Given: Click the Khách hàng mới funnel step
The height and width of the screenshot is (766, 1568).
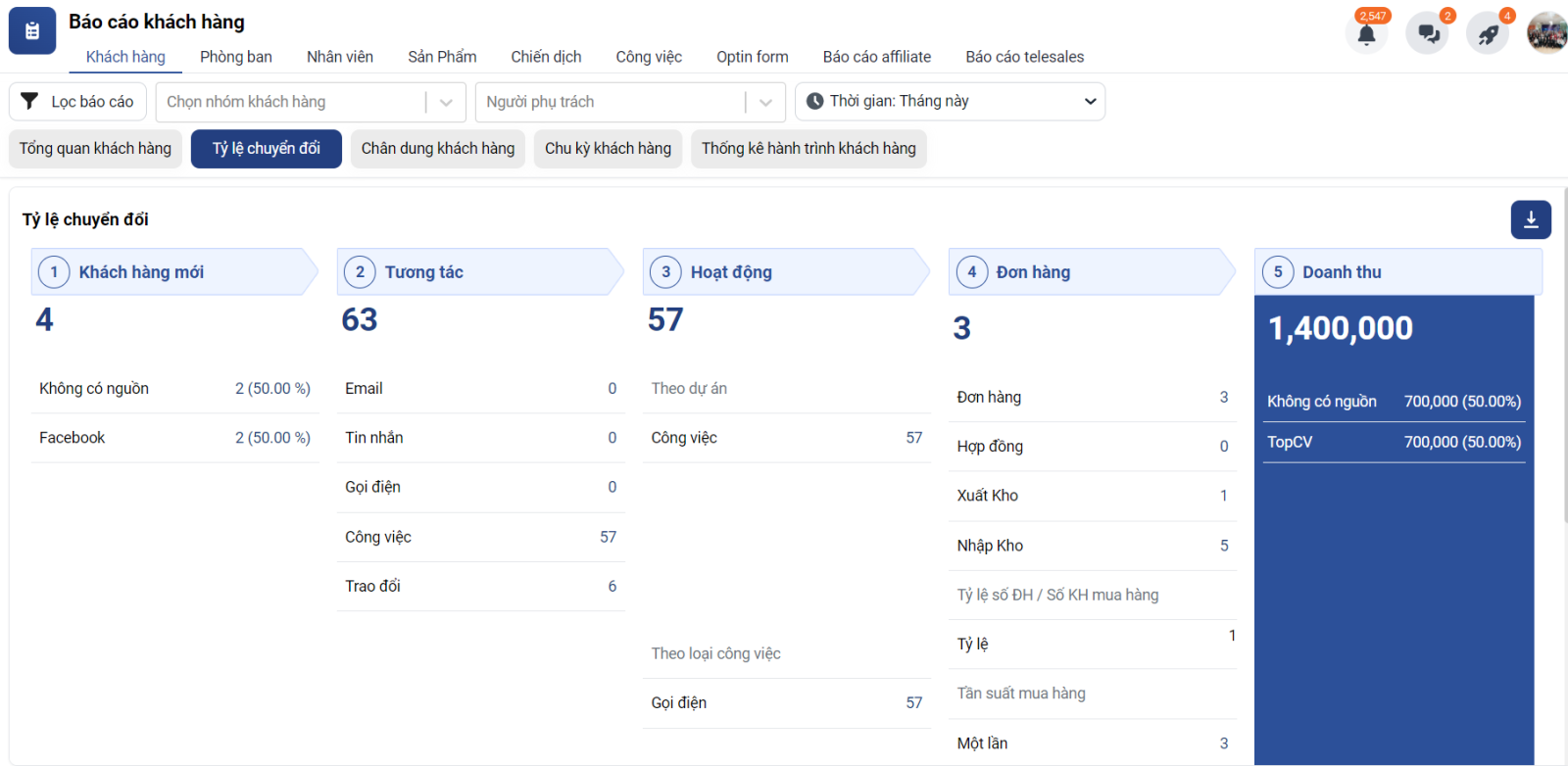Looking at the screenshot, I should (x=141, y=272).
